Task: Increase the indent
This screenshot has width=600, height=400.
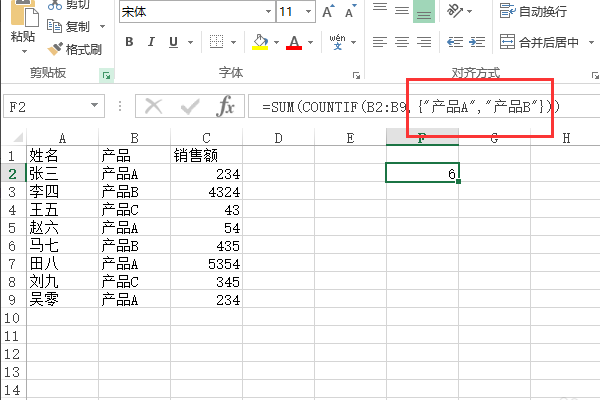Action: pos(477,42)
